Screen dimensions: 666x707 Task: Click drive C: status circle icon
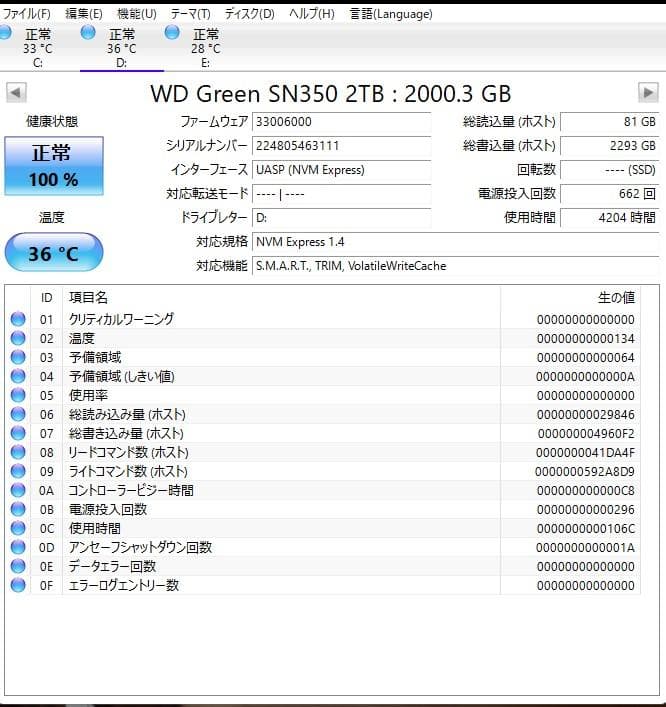[5, 32]
